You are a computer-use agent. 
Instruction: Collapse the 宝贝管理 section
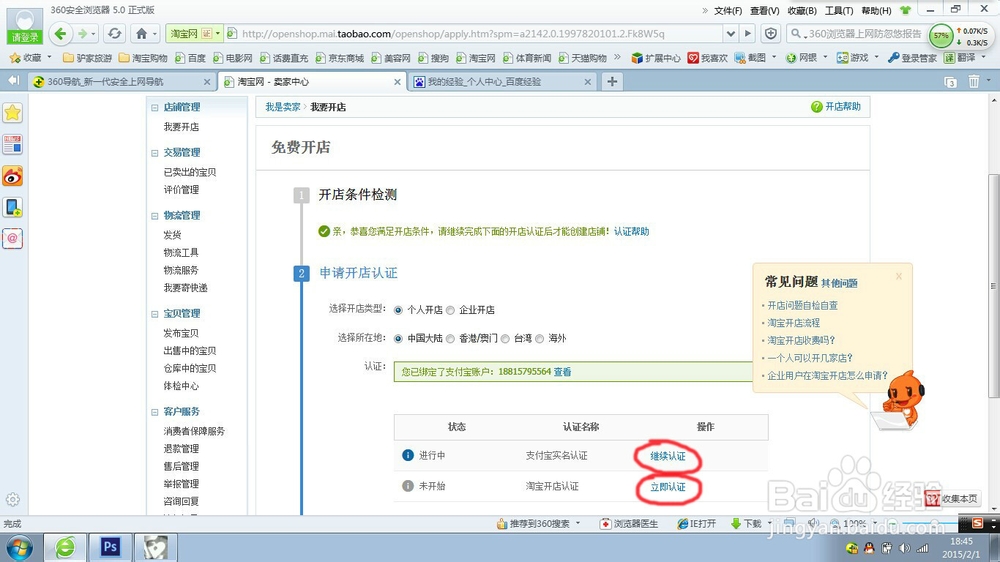point(154,314)
